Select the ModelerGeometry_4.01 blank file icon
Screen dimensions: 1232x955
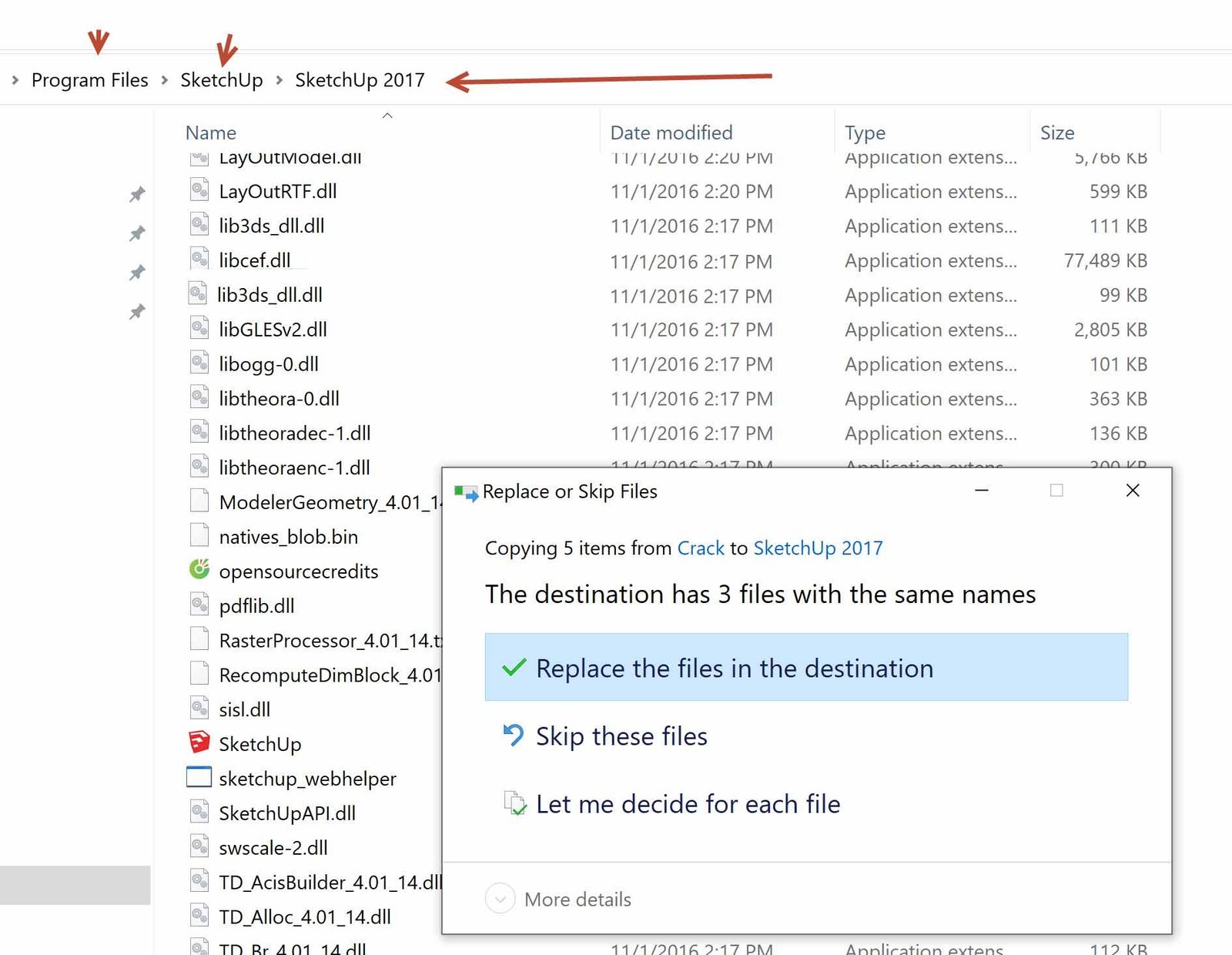tap(199, 501)
